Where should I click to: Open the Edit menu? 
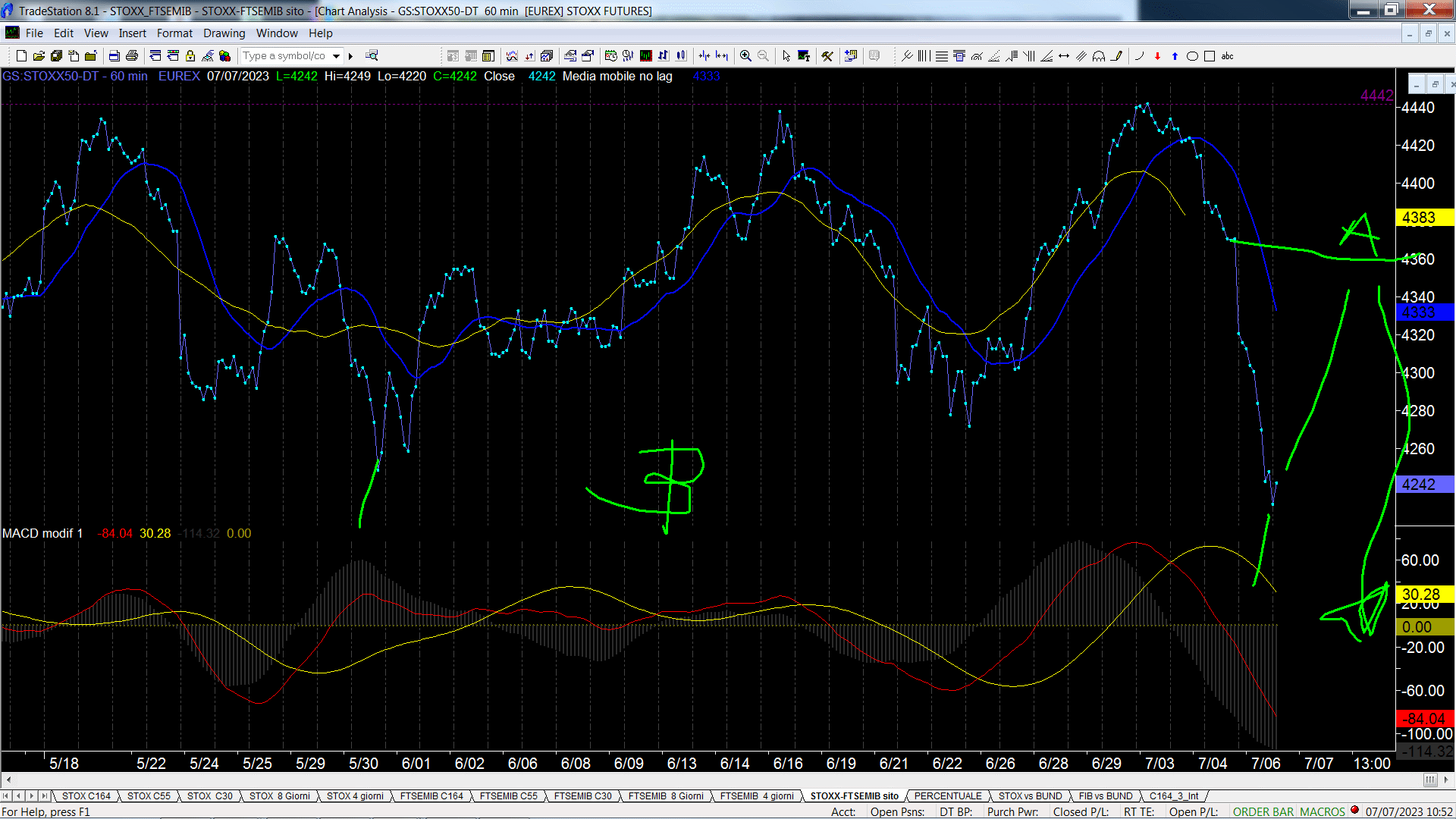[x=64, y=33]
